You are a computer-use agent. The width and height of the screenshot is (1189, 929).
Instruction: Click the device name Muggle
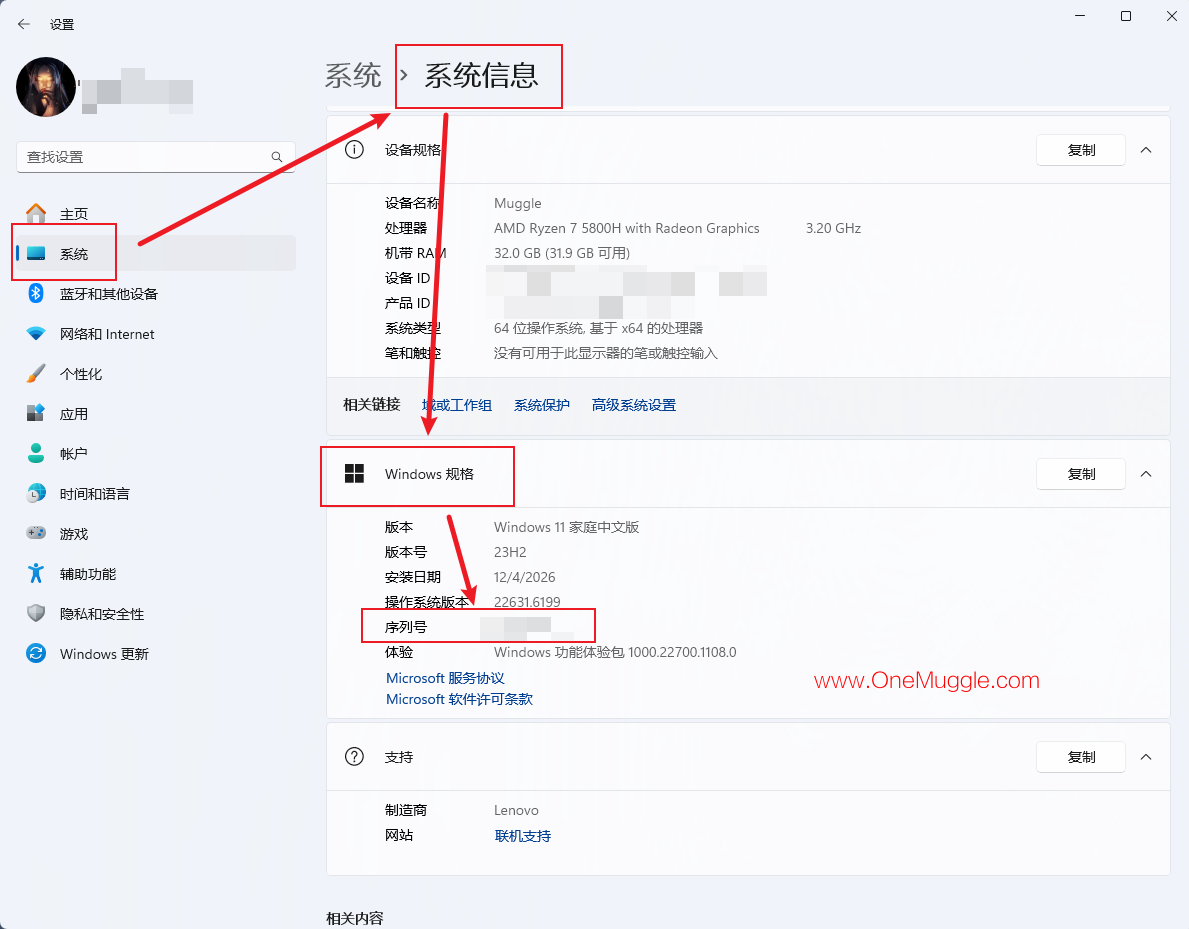pos(518,203)
